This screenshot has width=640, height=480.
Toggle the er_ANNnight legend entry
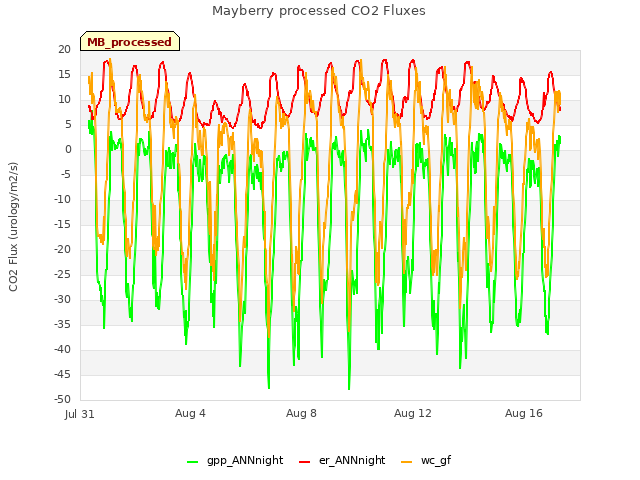(342, 461)
